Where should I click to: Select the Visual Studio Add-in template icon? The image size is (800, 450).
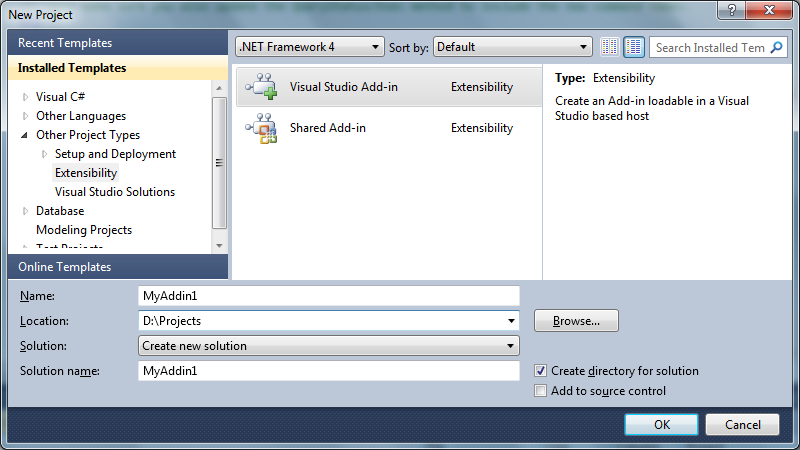261,86
